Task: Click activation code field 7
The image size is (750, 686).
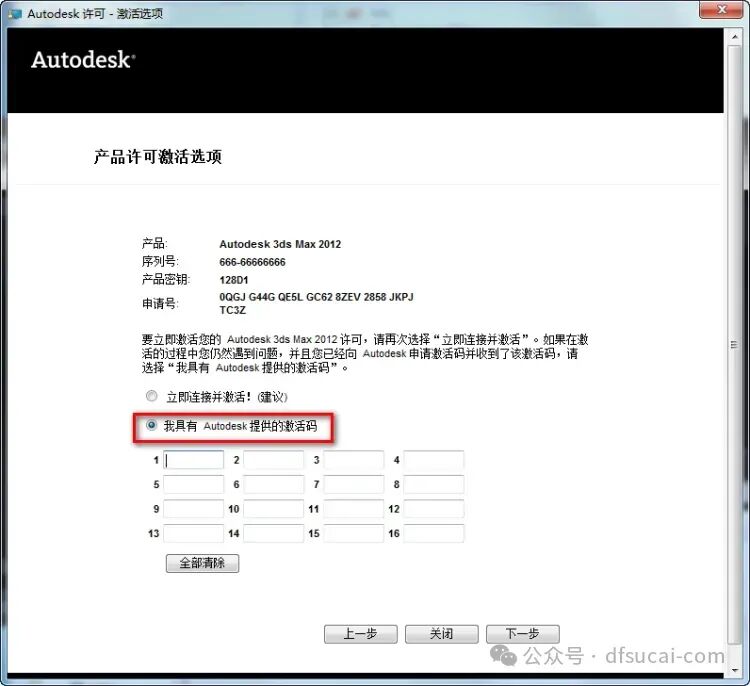Action: [x=353, y=484]
